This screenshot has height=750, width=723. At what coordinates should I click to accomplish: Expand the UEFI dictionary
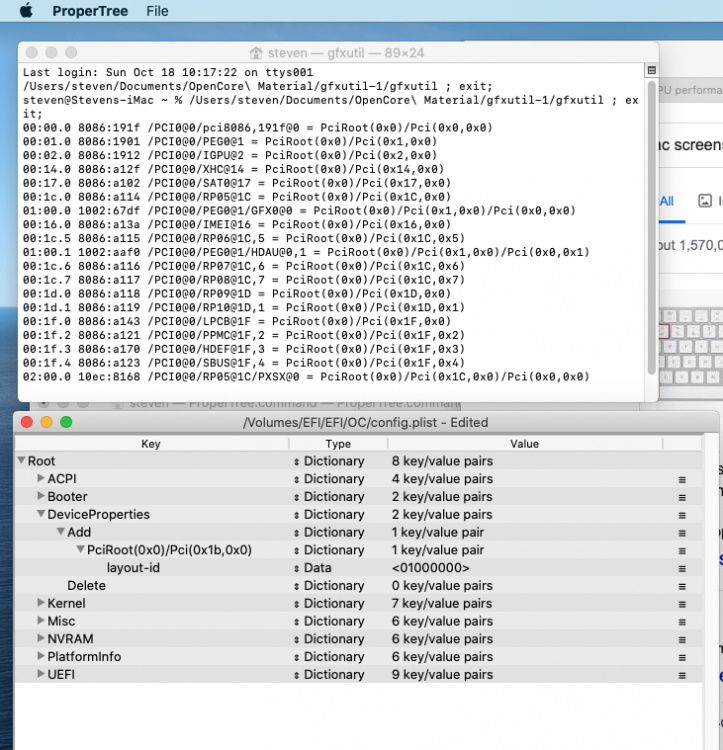tap(41, 673)
